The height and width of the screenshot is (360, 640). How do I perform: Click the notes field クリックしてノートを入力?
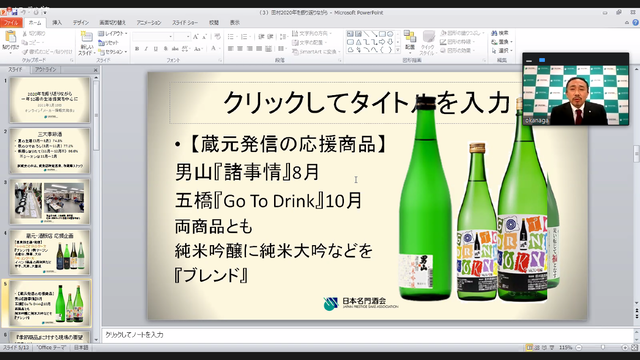coord(367,335)
